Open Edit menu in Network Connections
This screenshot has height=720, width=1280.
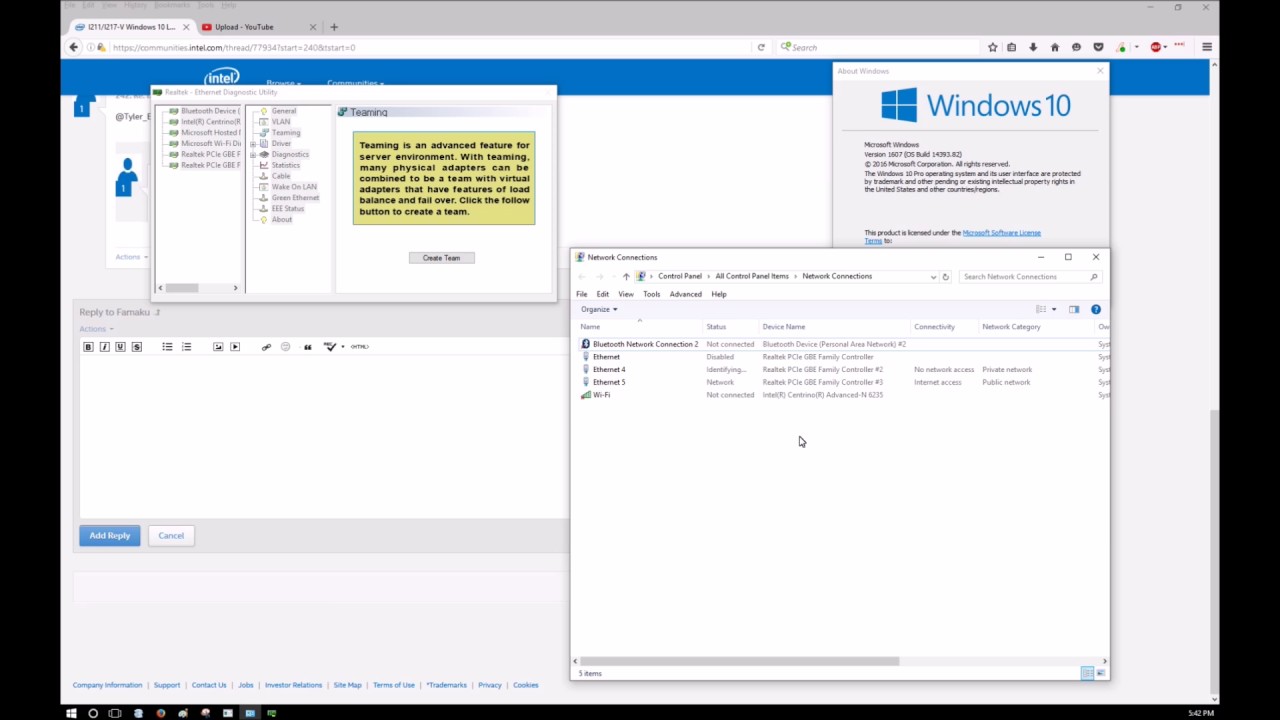pyautogui.click(x=603, y=294)
